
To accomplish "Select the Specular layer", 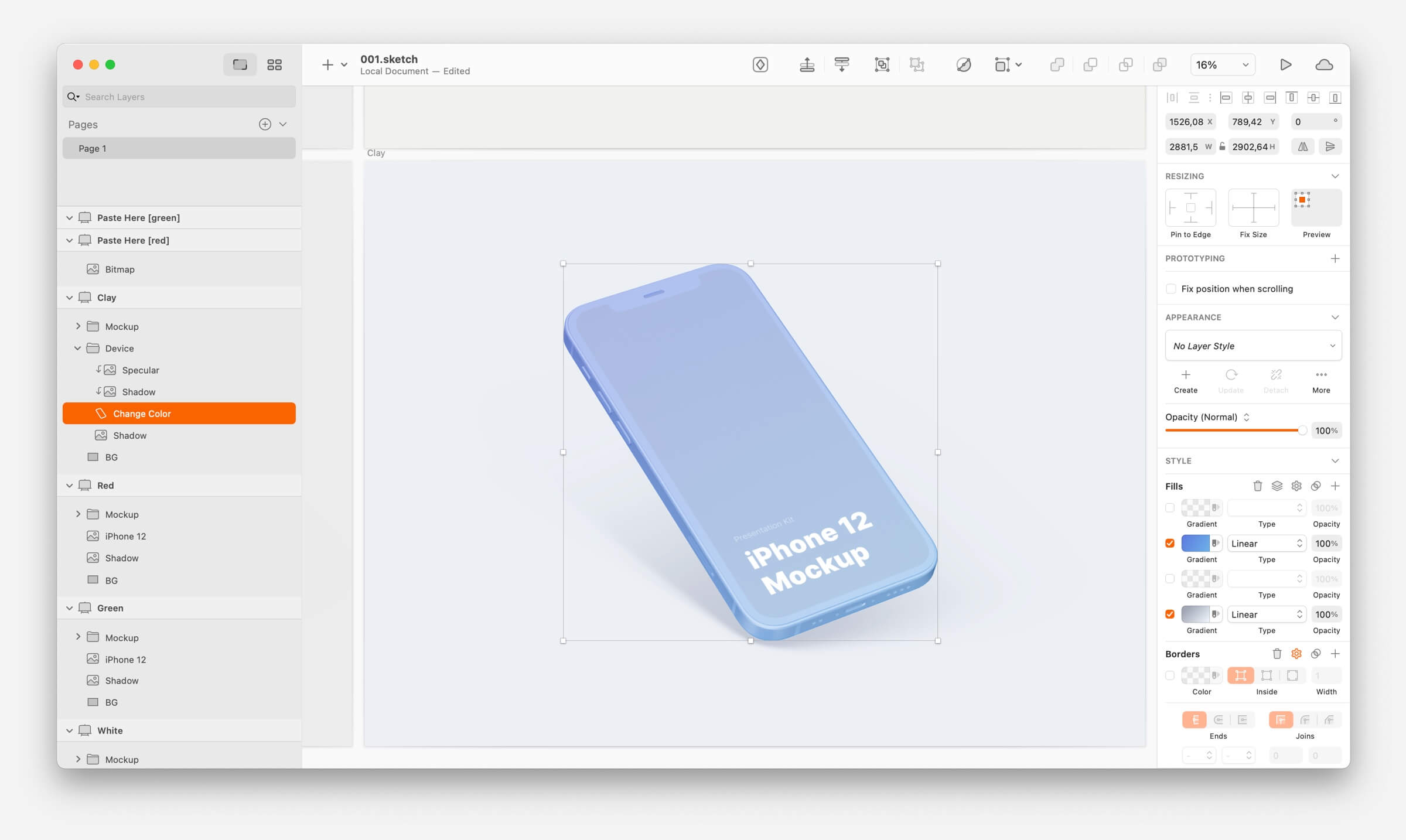I will point(179,370).
